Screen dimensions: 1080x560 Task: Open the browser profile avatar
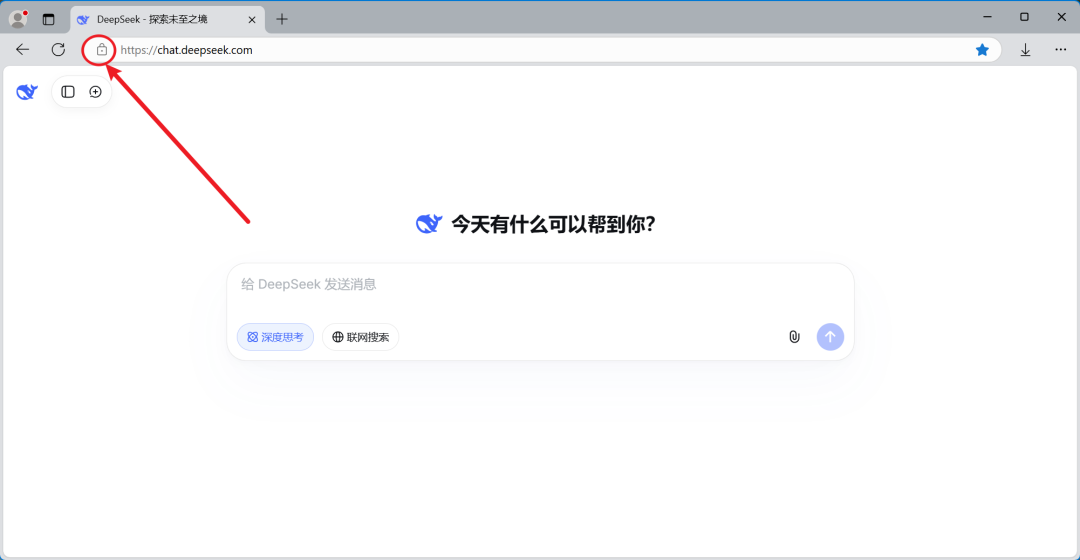tap(18, 19)
